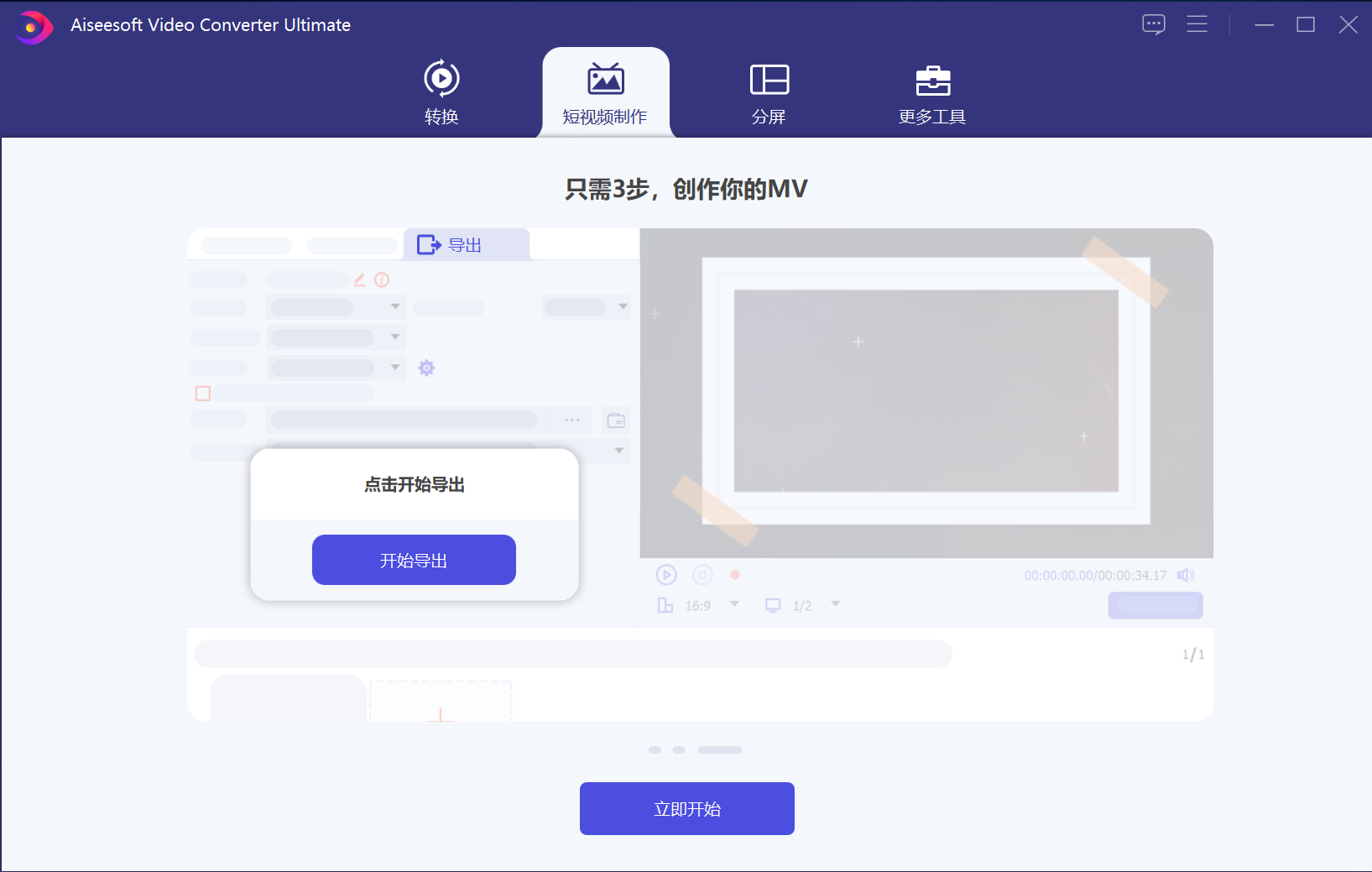Click the 立即开始 button
Viewport: 1372px width, 872px height.
pos(686,808)
